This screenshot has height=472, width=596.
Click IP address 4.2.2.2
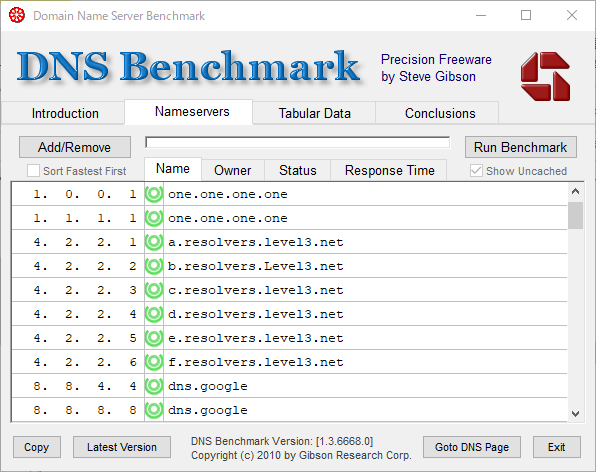pyautogui.click(x=85, y=266)
